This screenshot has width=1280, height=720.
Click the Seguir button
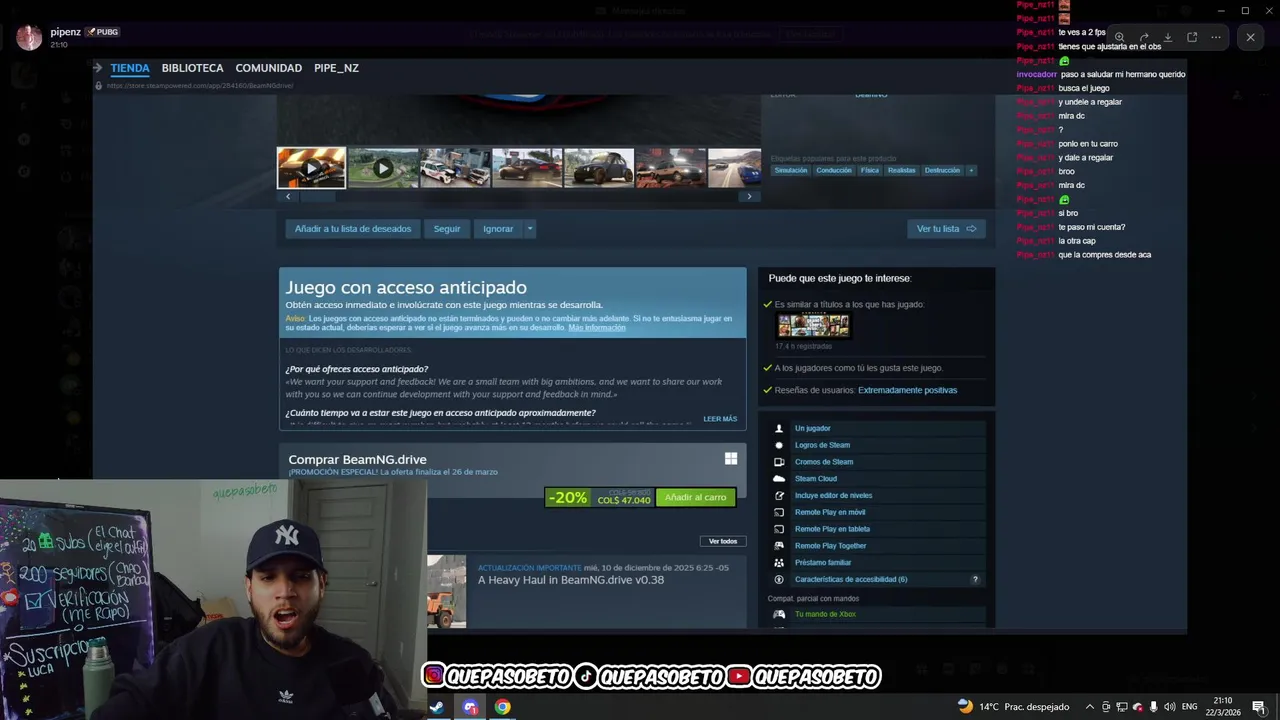pyautogui.click(x=447, y=229)
